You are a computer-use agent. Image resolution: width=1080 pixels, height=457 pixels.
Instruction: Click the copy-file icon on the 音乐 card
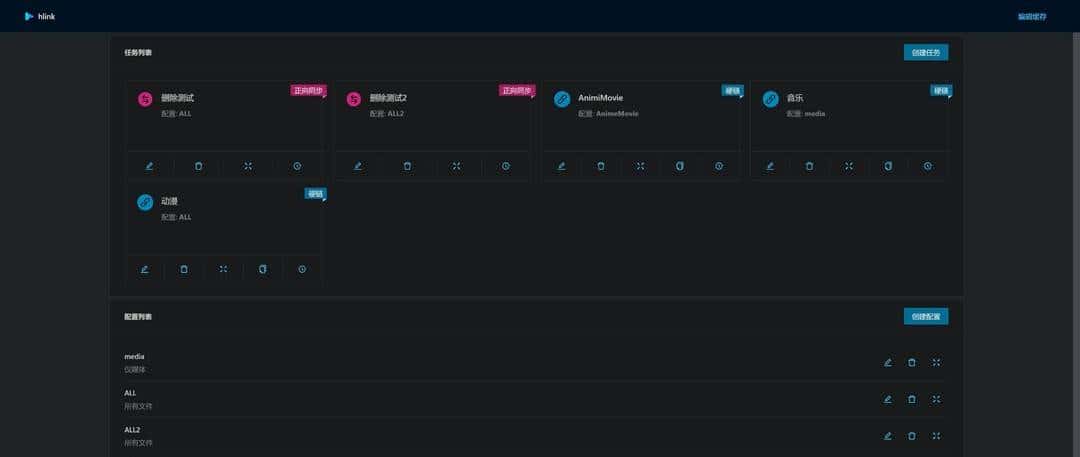pos(889,166)
